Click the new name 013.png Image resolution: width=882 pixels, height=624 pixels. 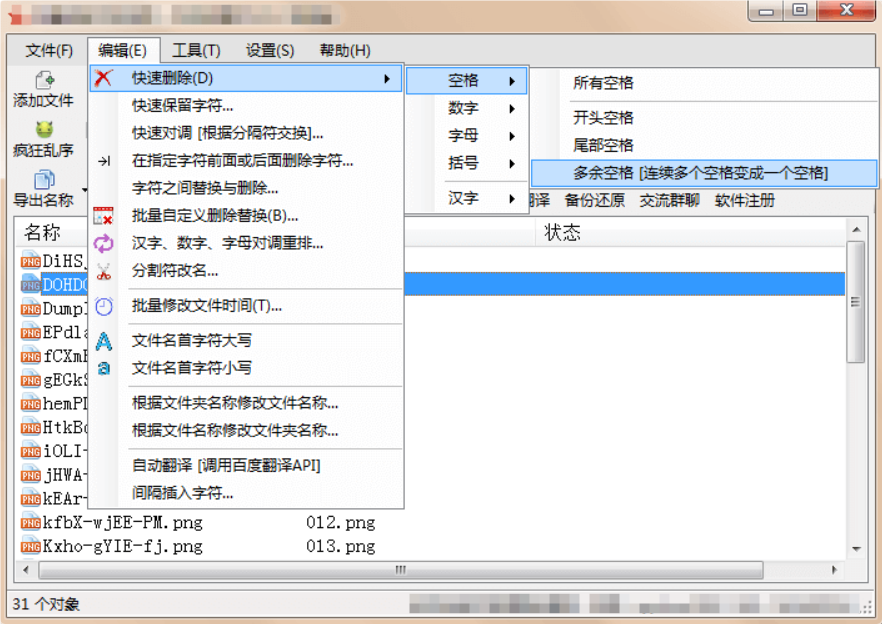pos(340,546)
